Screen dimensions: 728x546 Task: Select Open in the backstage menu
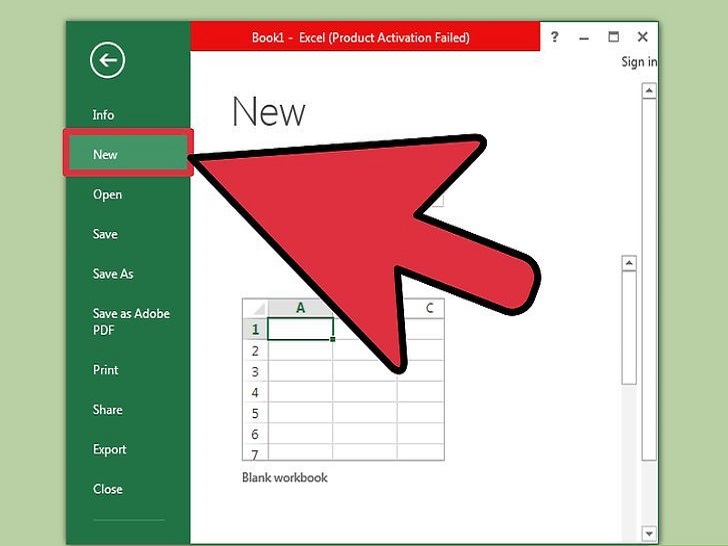point(108,195)
